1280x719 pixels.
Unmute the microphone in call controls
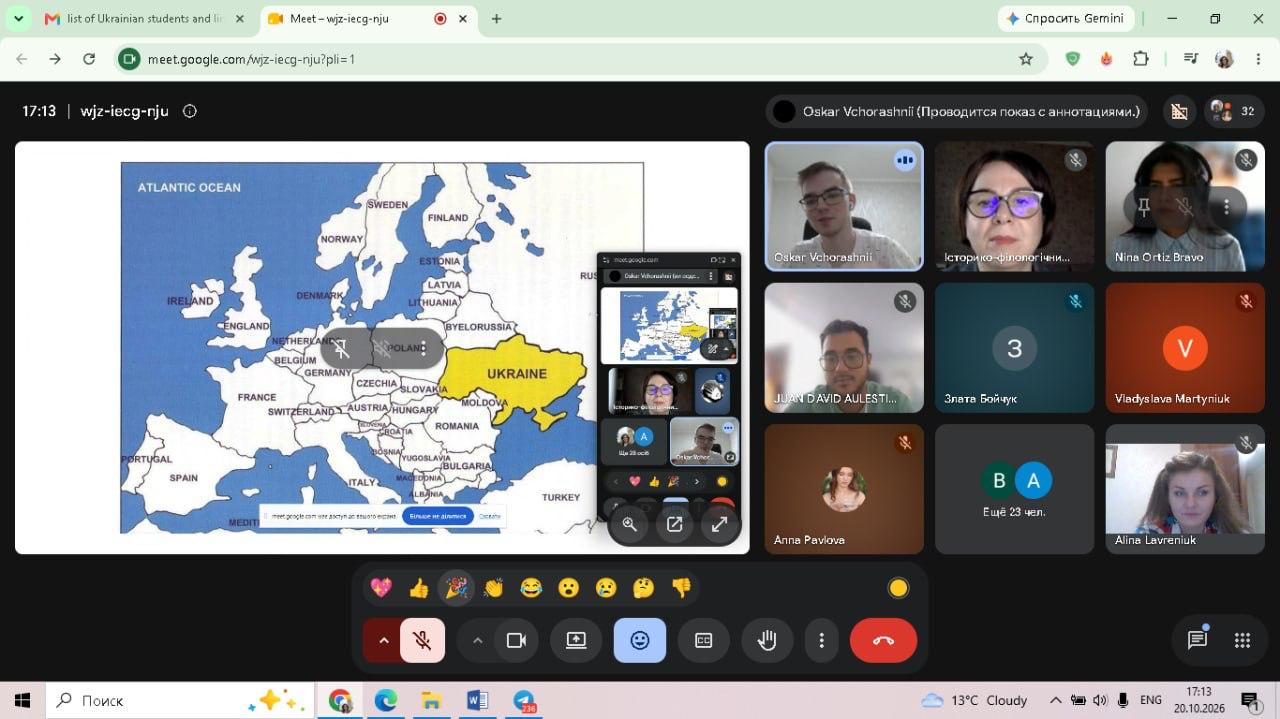tap(422, 641)
